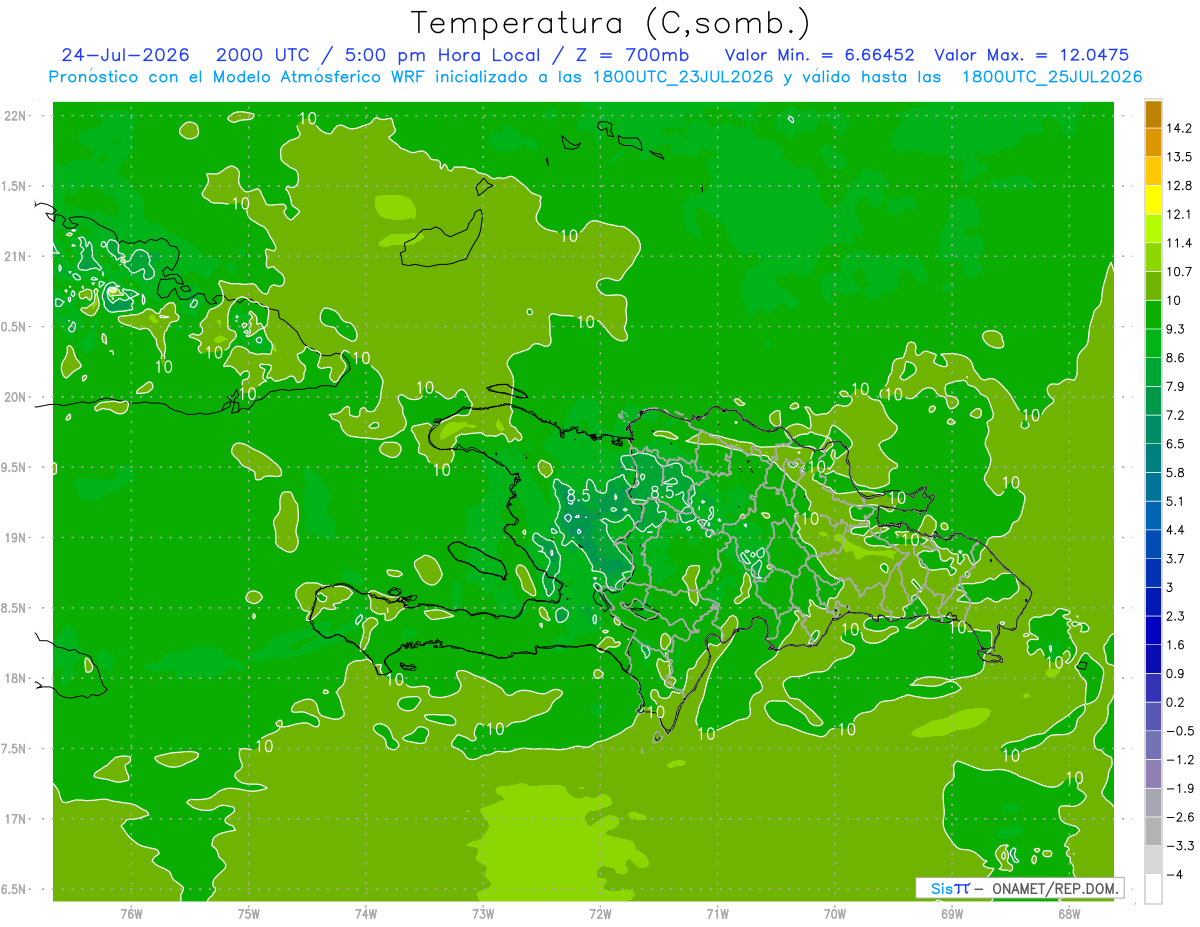
Task: Click the '13.5' color scale value
Action: point(1179,157)
